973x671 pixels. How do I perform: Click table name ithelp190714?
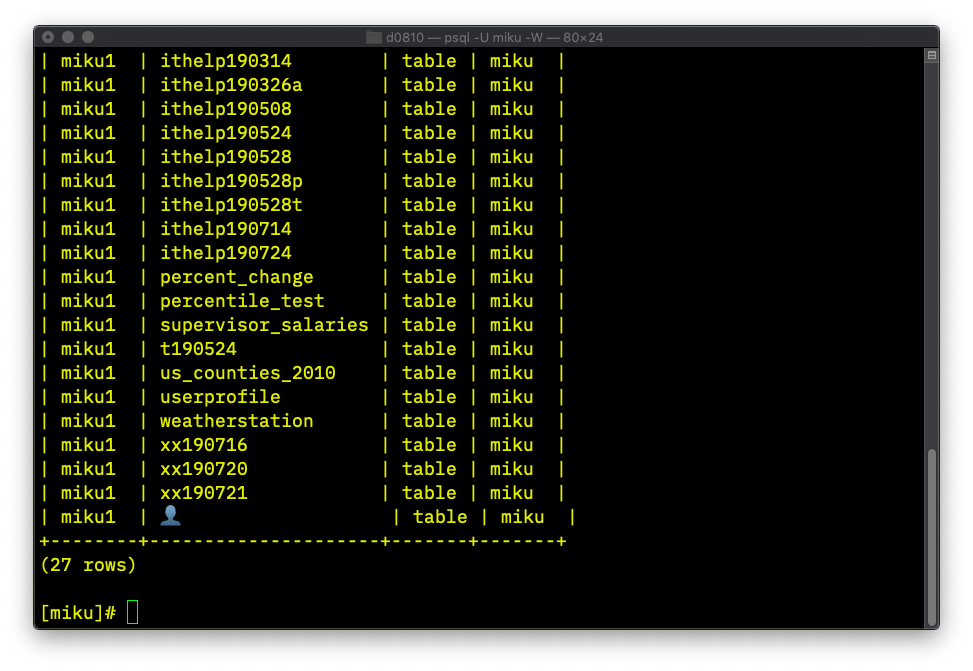226,229
